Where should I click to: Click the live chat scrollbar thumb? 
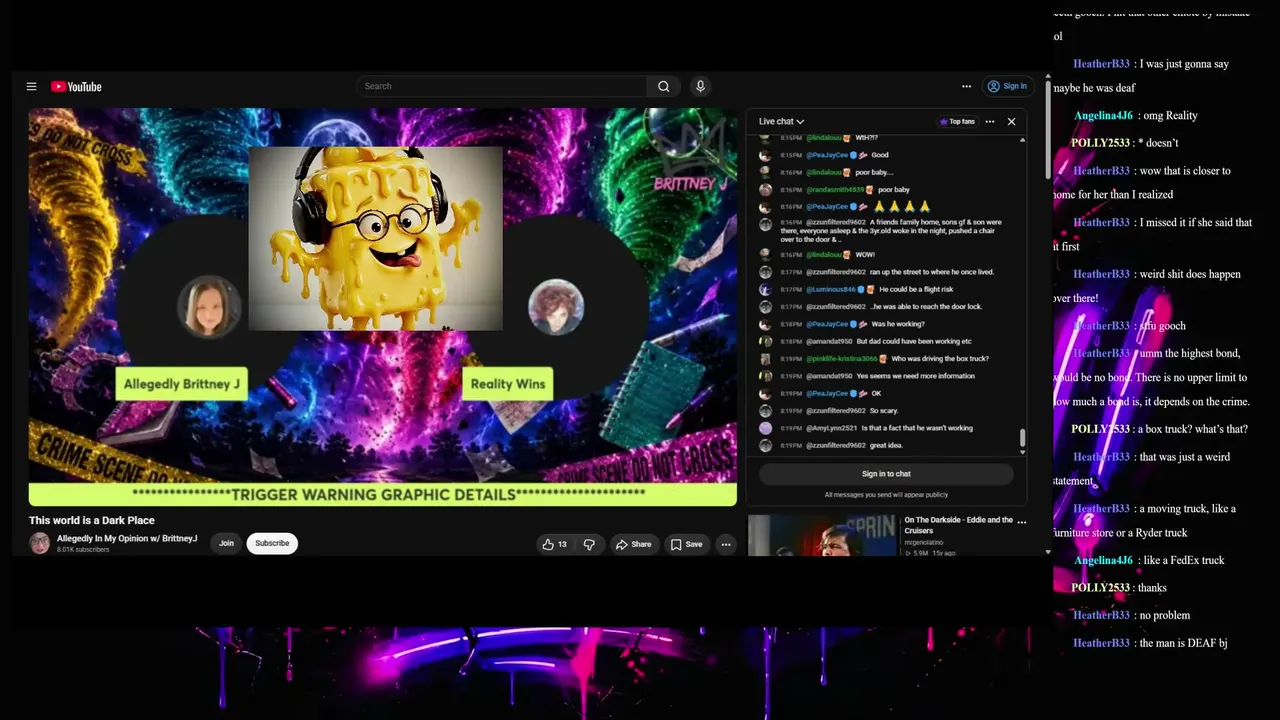point(1022,438)
